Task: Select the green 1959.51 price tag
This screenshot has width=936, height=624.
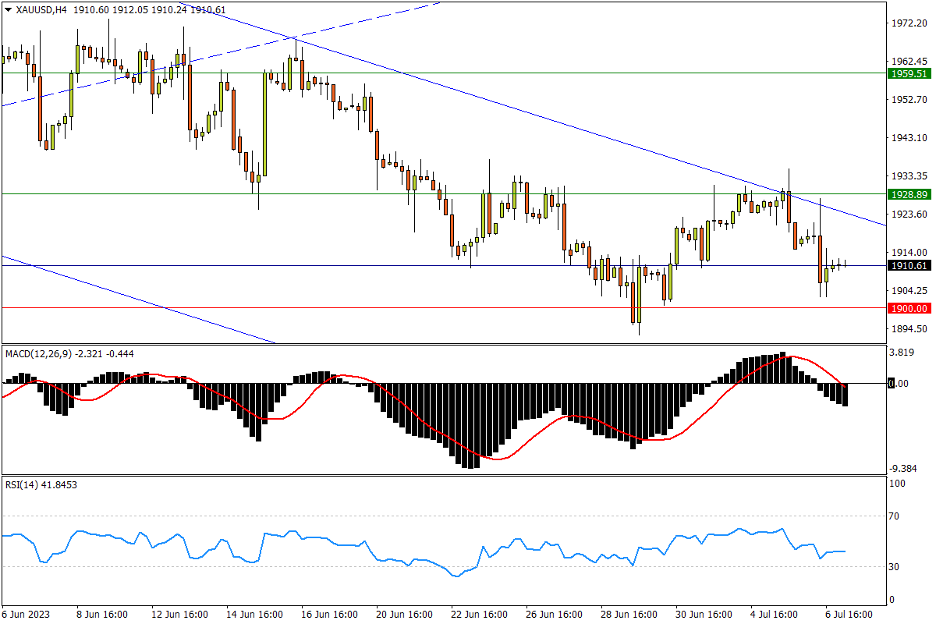Action: pos(909,73)
